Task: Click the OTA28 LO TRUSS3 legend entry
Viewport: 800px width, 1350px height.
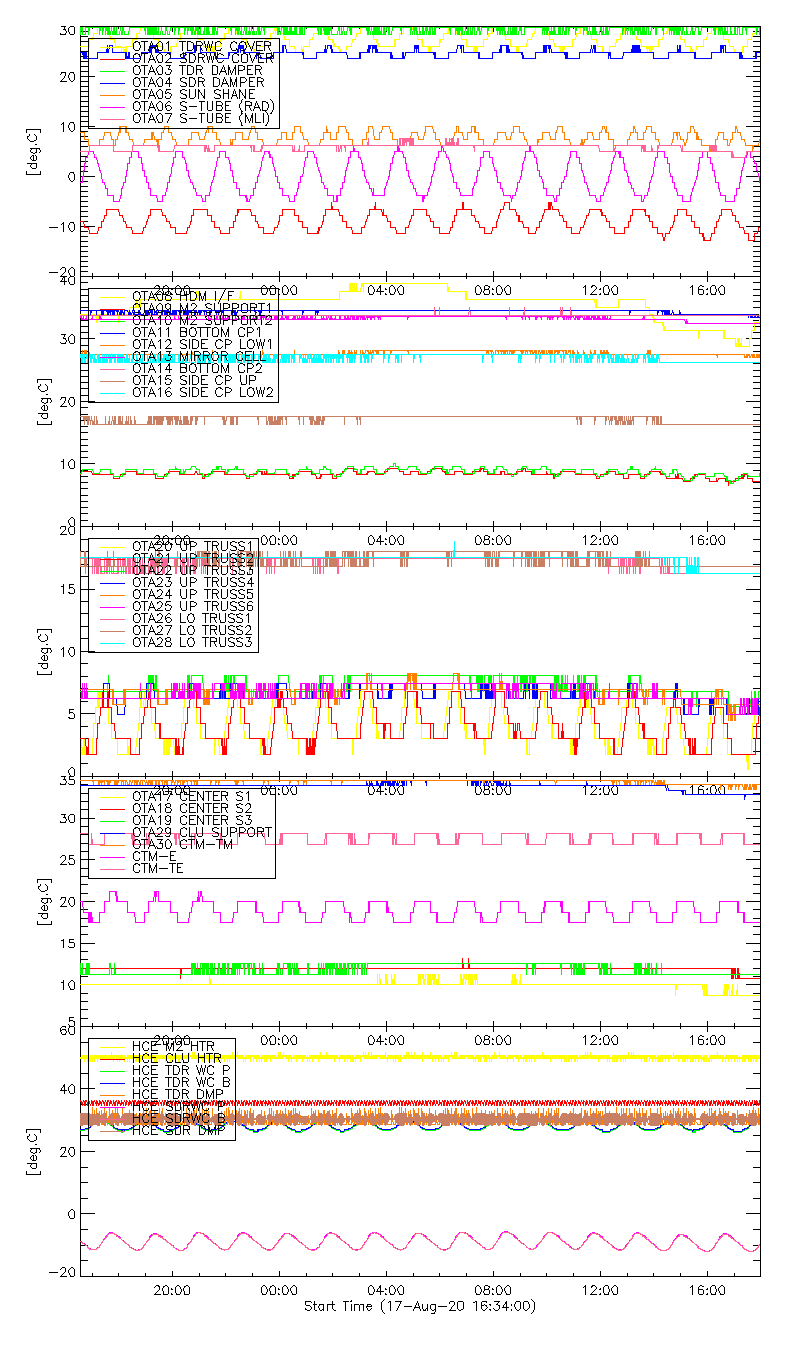Action: (x=193, y=642)
